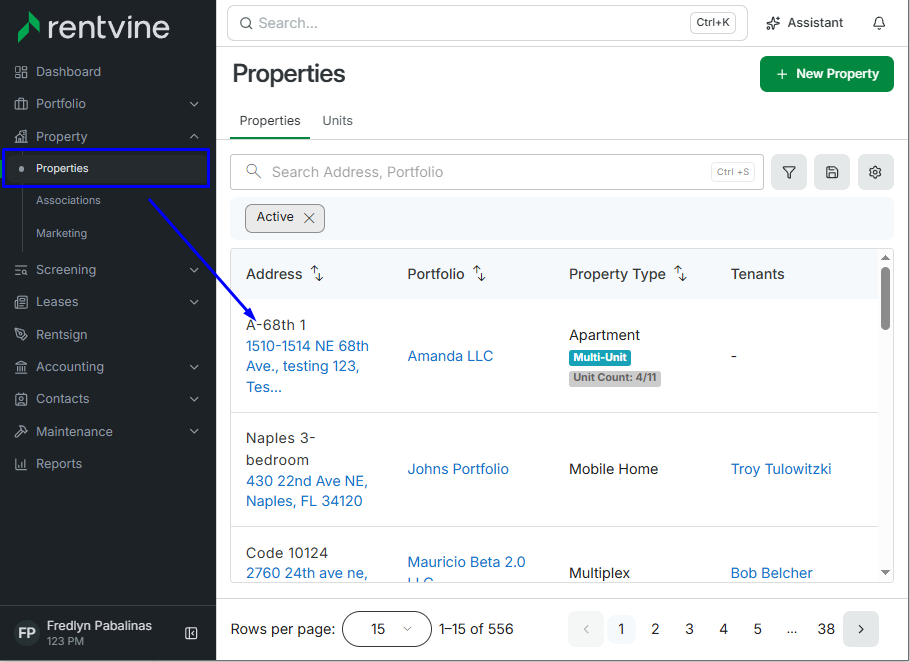The height and width of the screenshot is (662, 910).
Task: Switch to the Units tab
Action: point(337,121)
